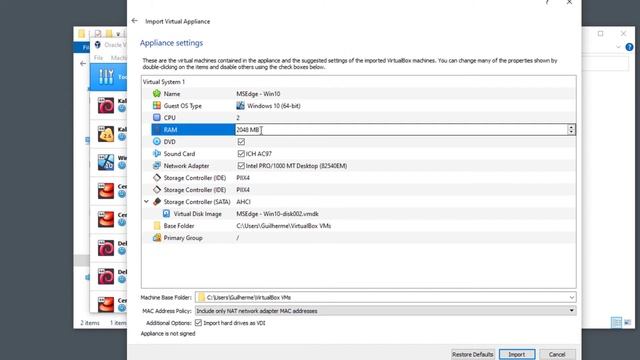640x360 pixels.
Task: Click the CPU count value '2'
Action: [238, 118]
